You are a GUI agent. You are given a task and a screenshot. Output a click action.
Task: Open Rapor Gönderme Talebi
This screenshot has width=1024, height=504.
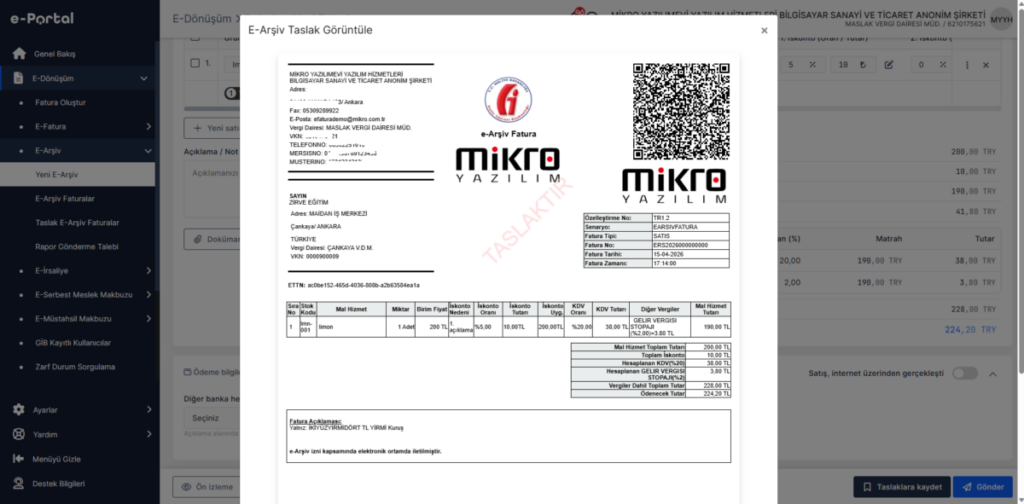[x=77, y=247]
